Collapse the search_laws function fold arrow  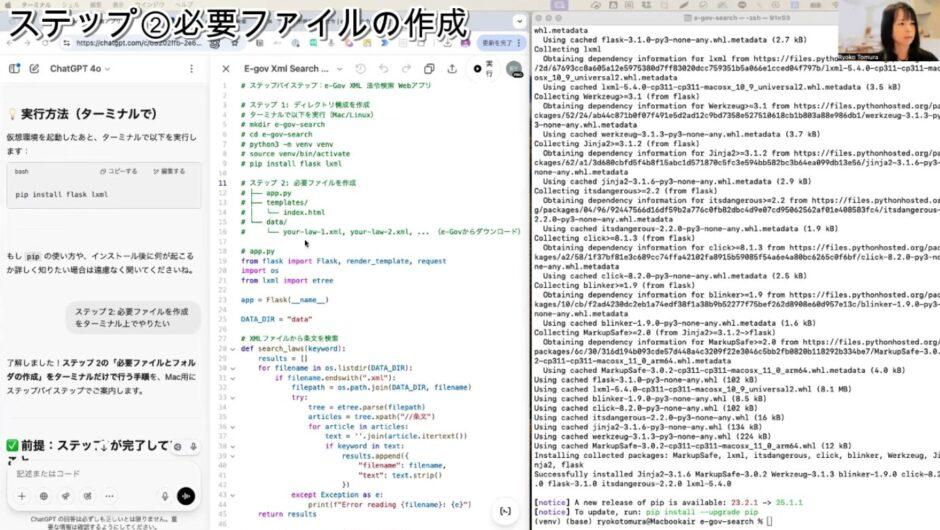tap(232, 349)
